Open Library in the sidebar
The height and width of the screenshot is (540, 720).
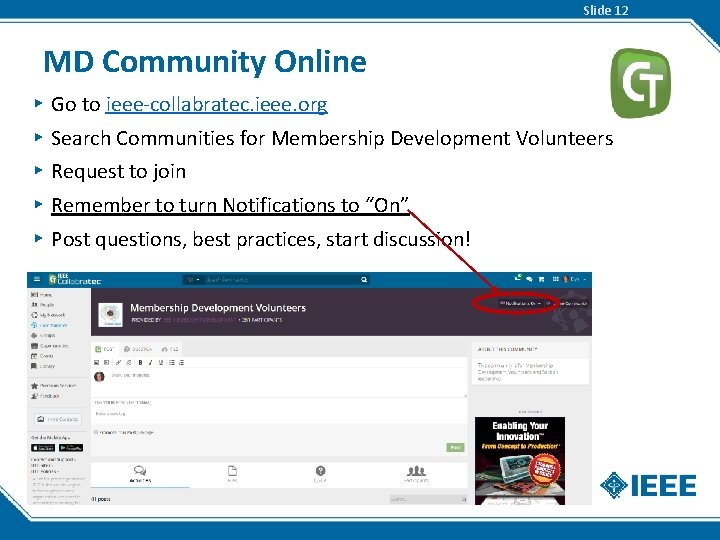pos(43,366)
